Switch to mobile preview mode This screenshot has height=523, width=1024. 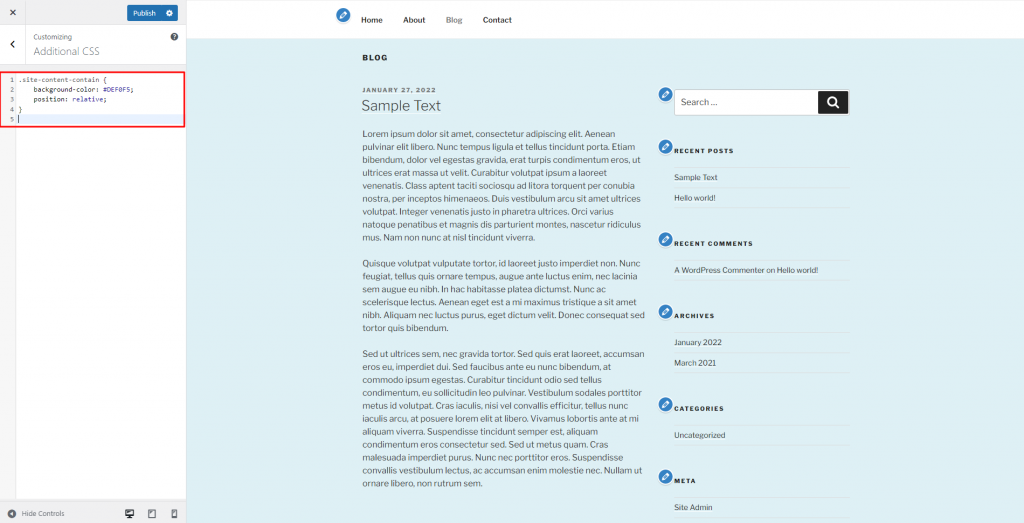point(174,513)
